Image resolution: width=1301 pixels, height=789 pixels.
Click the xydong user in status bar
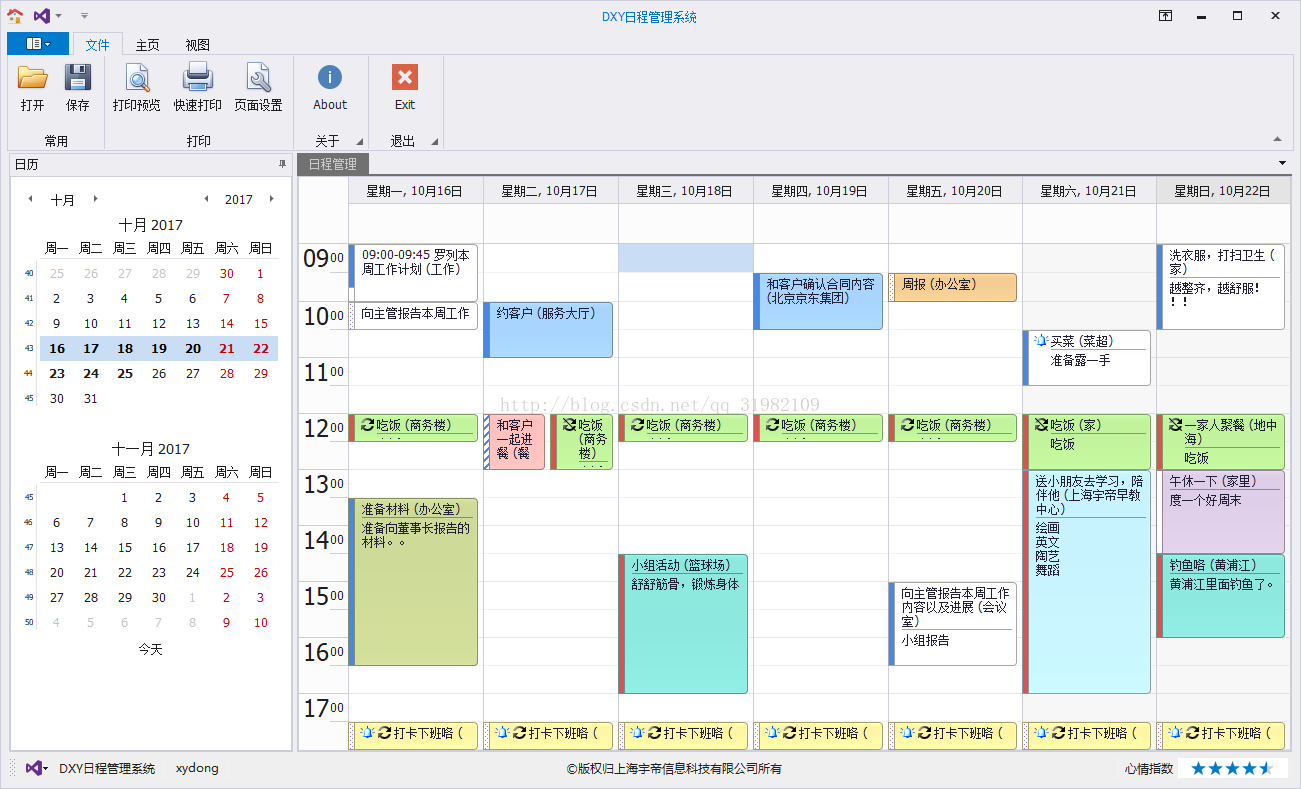point(197,768)
